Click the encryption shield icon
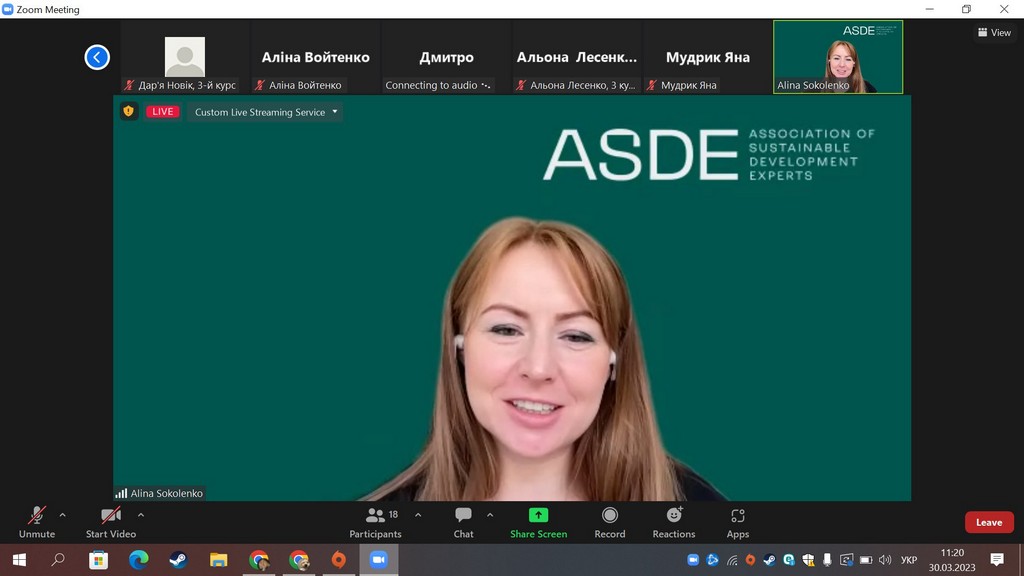The width and height of the screenshot is (1024, 576). point(128,112)
